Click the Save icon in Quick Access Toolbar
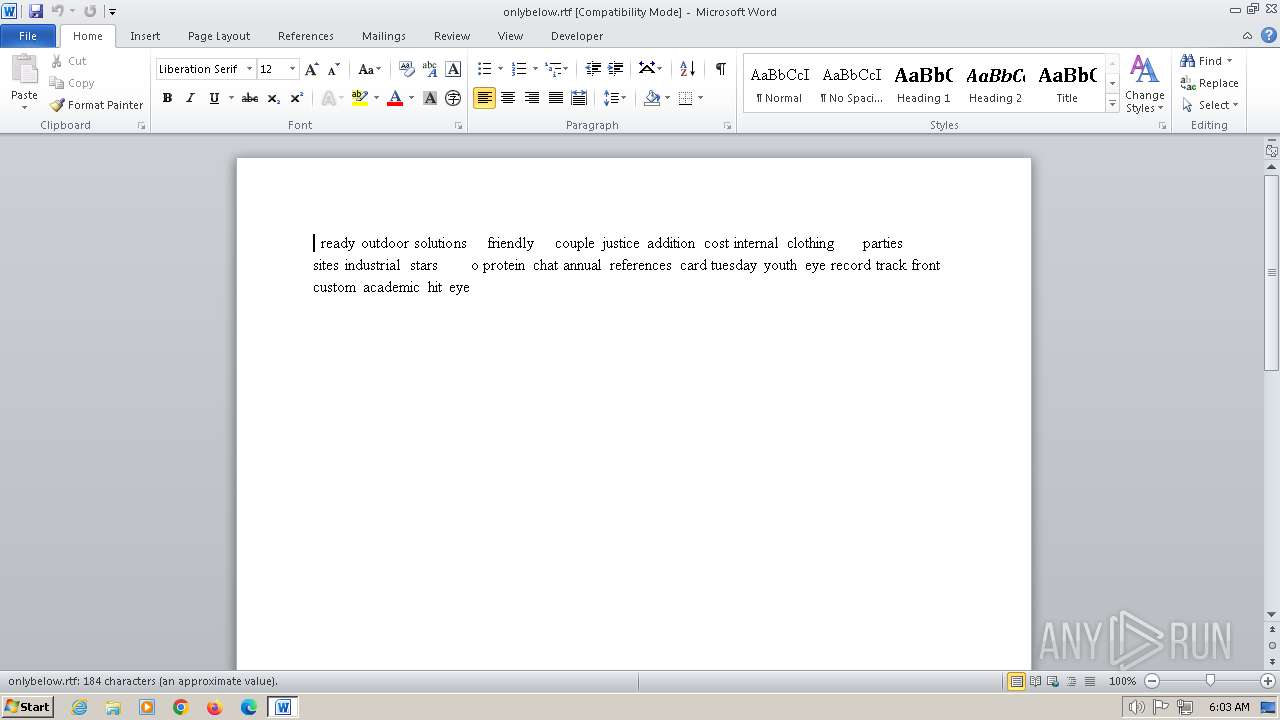The width and height of the screenshot is (1280, 720). (36, 11)
